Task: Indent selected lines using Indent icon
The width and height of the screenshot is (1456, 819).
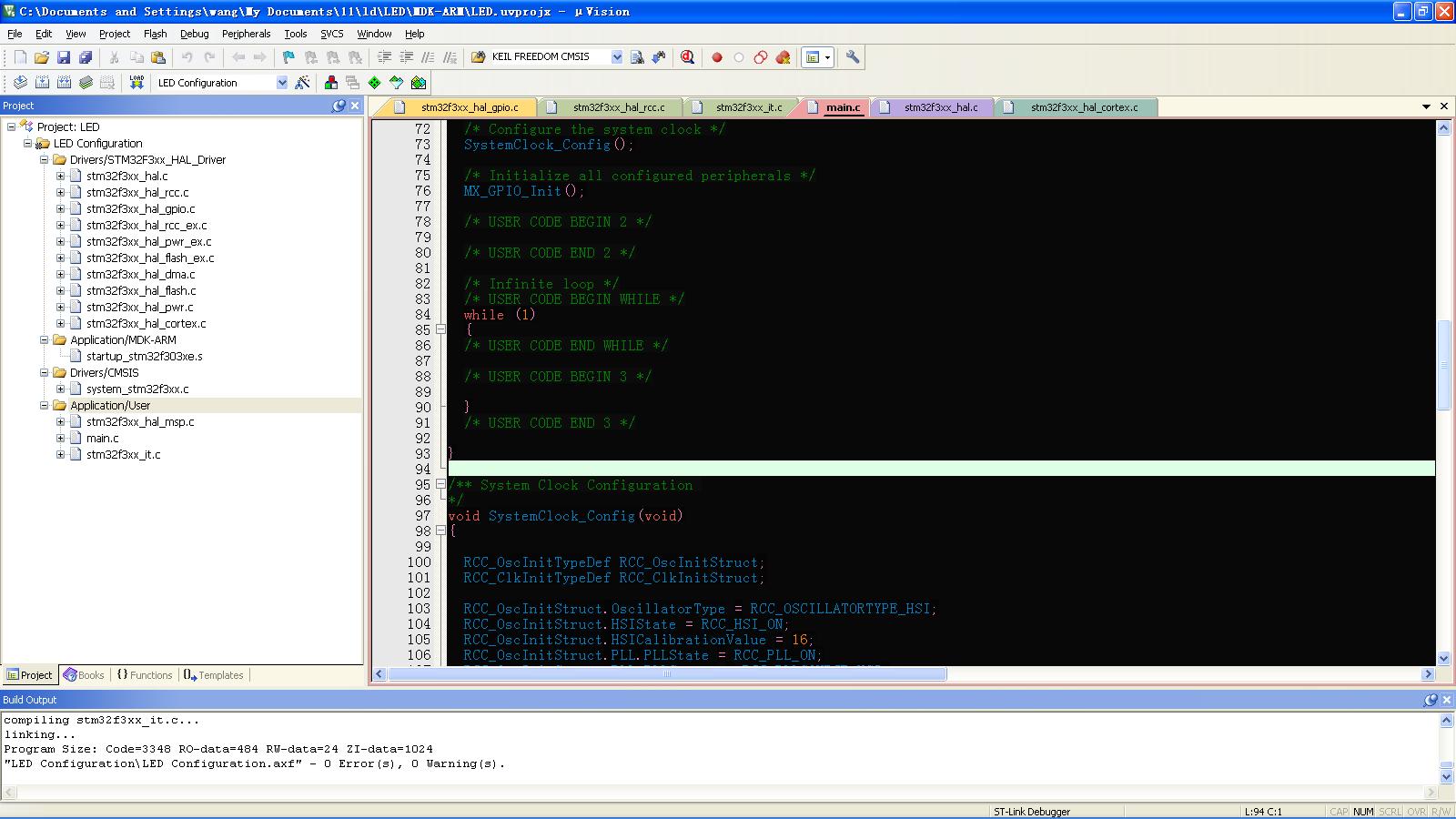Action: pos(384,57)
